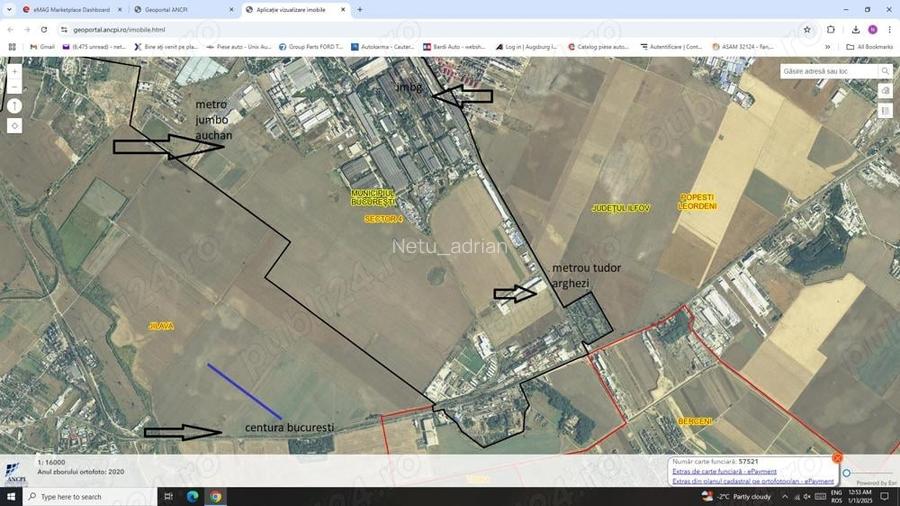Viewport: 900px width, 506px height.
Task: Open the tab search dropdown arrow
Action: tap(9, 10)
